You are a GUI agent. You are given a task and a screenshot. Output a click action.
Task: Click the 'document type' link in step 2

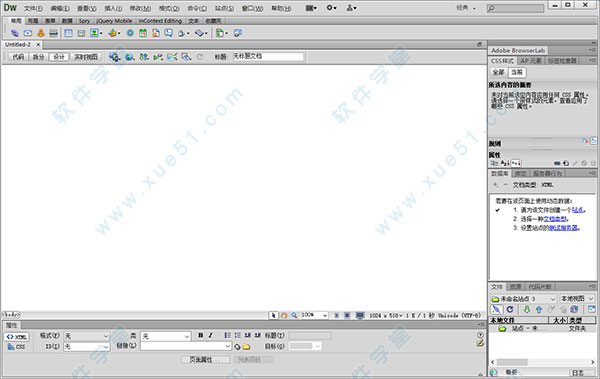555,219
